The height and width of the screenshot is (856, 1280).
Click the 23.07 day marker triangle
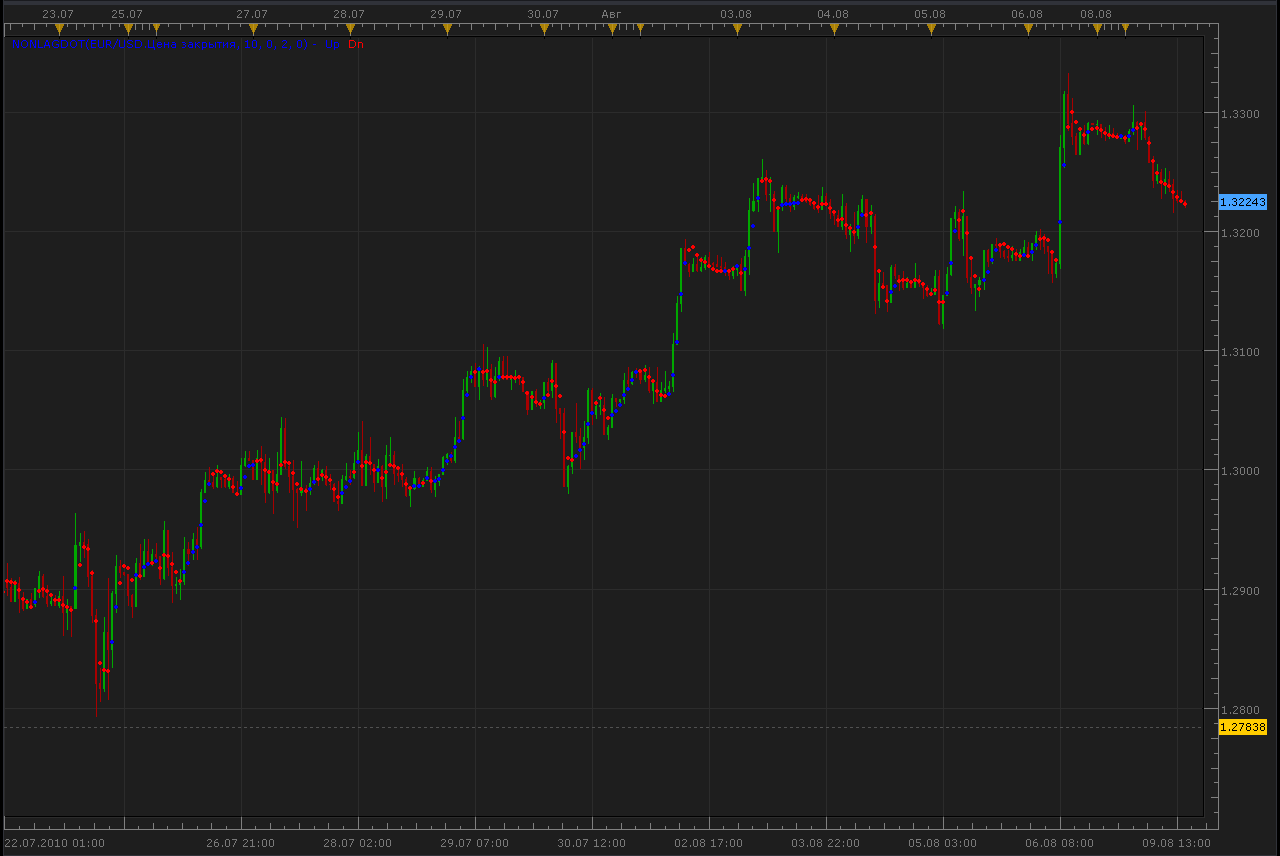[59, 29]
